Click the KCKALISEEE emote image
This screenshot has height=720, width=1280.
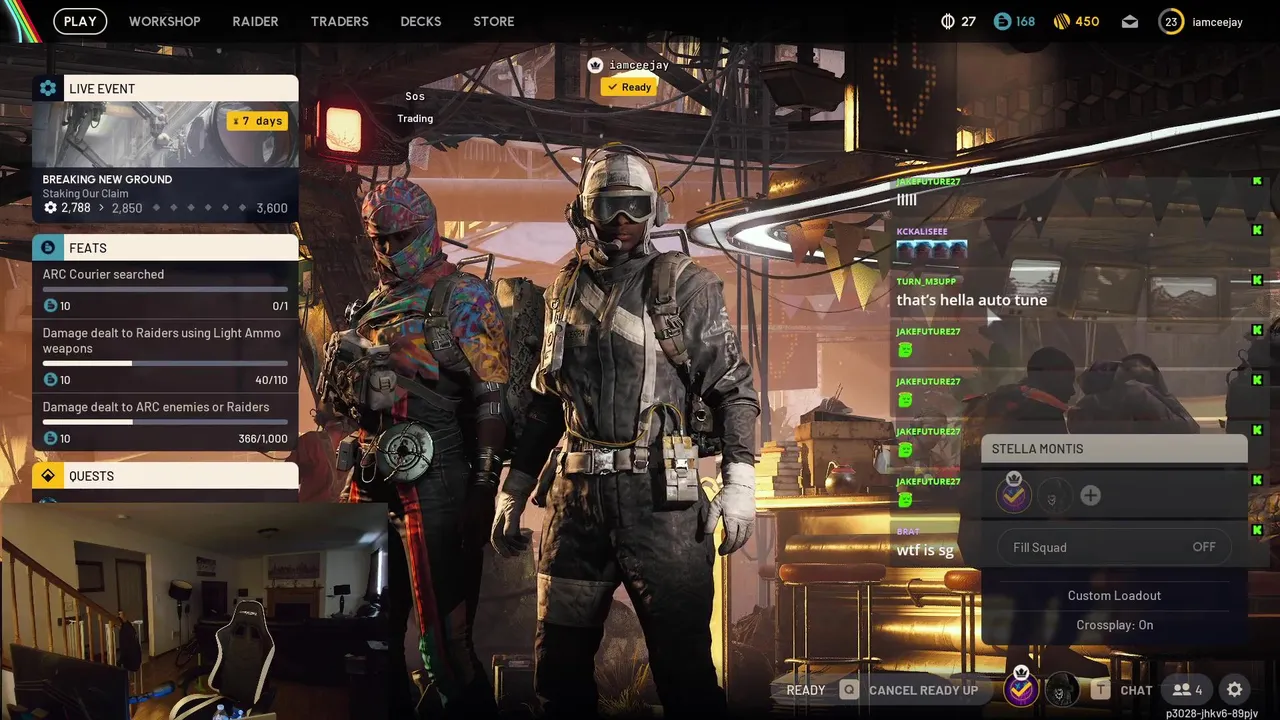pyautogui.click(x=932, y=249)
